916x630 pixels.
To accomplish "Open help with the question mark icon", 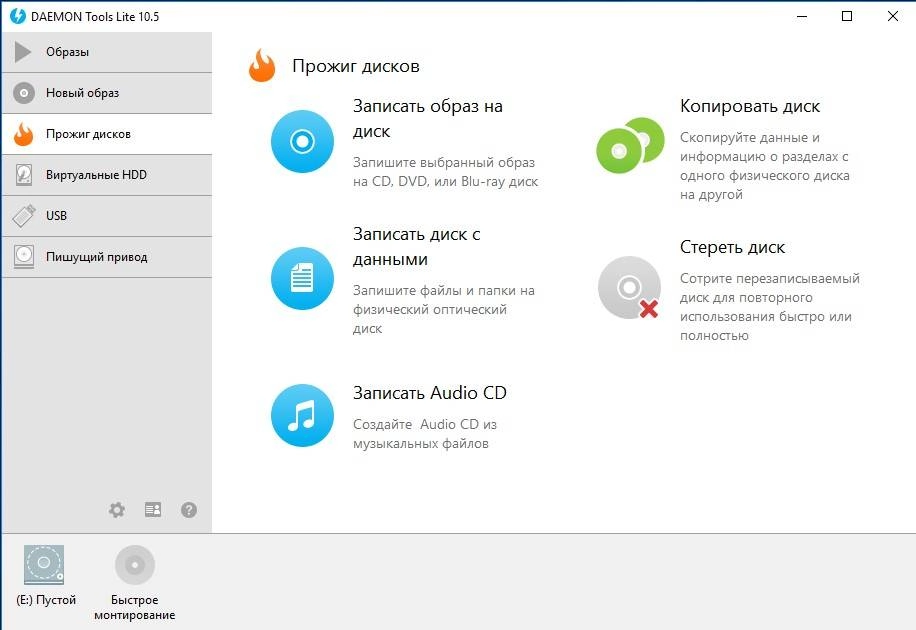I will coord(189,510).
